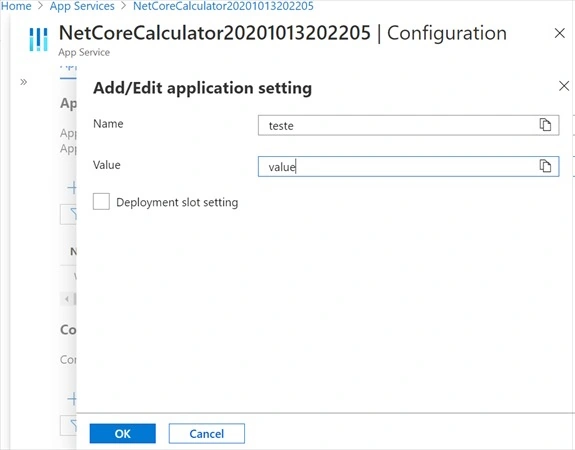The height and width of the screenshot is (450, 575).
Task: Expand the collapsed sidebar with double chevron
Action: (x=23, y=82)
